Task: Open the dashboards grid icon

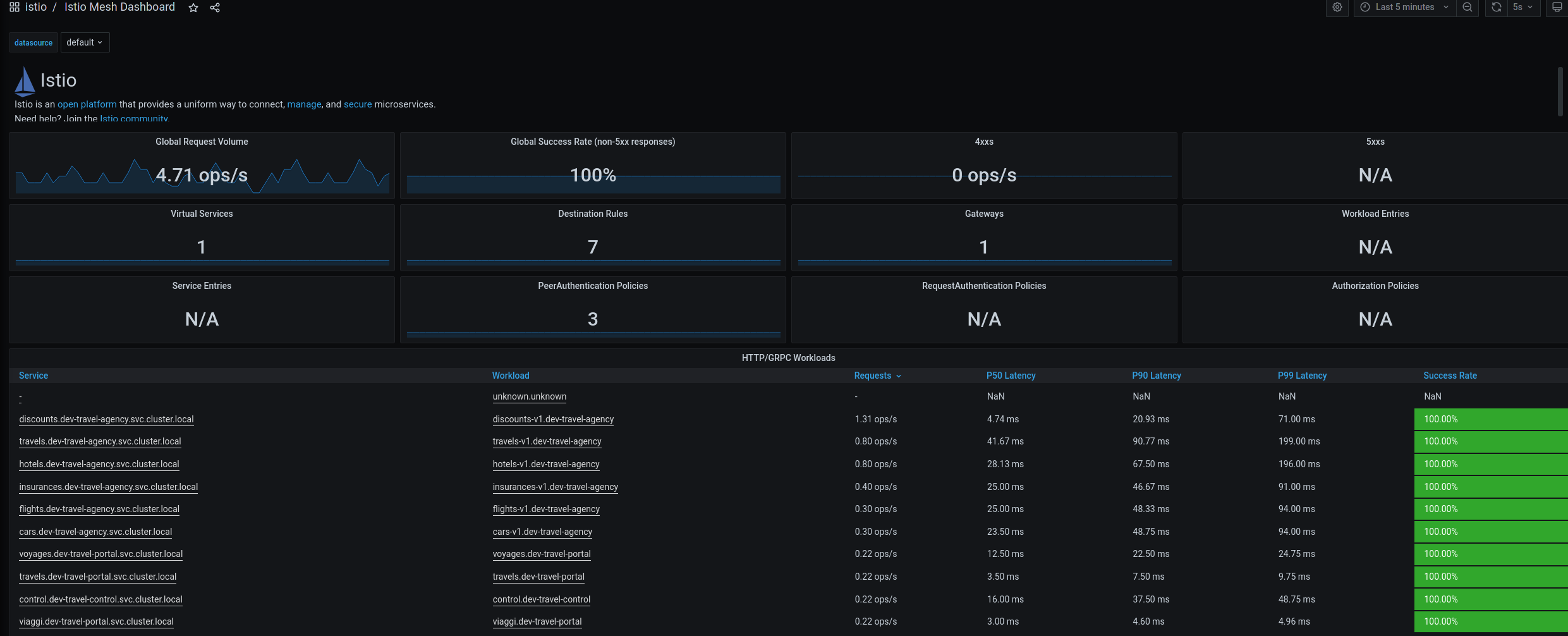Action: pyautogui.click(x=14, y=8)
